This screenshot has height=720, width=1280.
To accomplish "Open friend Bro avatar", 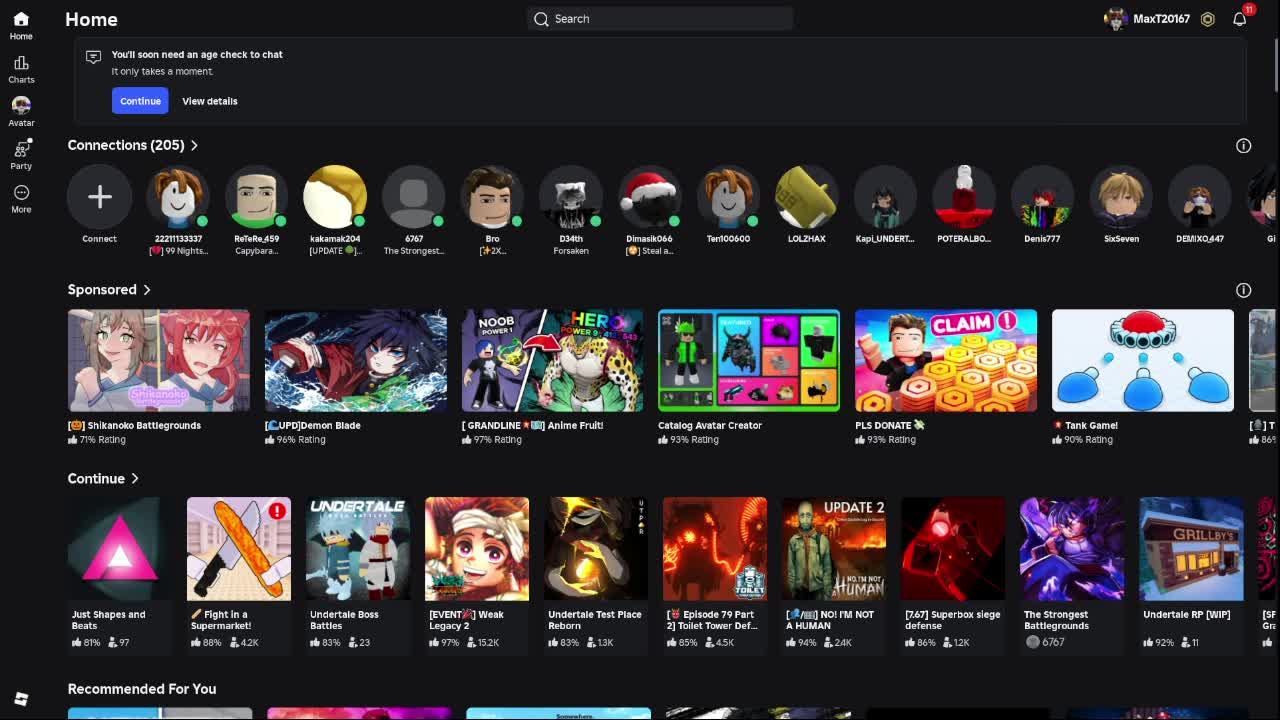I will pos(492,197).
